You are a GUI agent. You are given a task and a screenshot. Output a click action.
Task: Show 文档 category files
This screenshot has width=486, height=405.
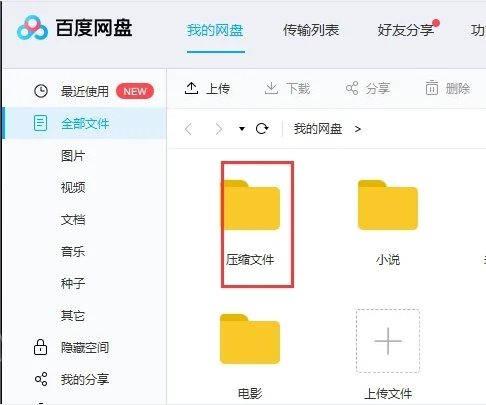tap(73, 219)
